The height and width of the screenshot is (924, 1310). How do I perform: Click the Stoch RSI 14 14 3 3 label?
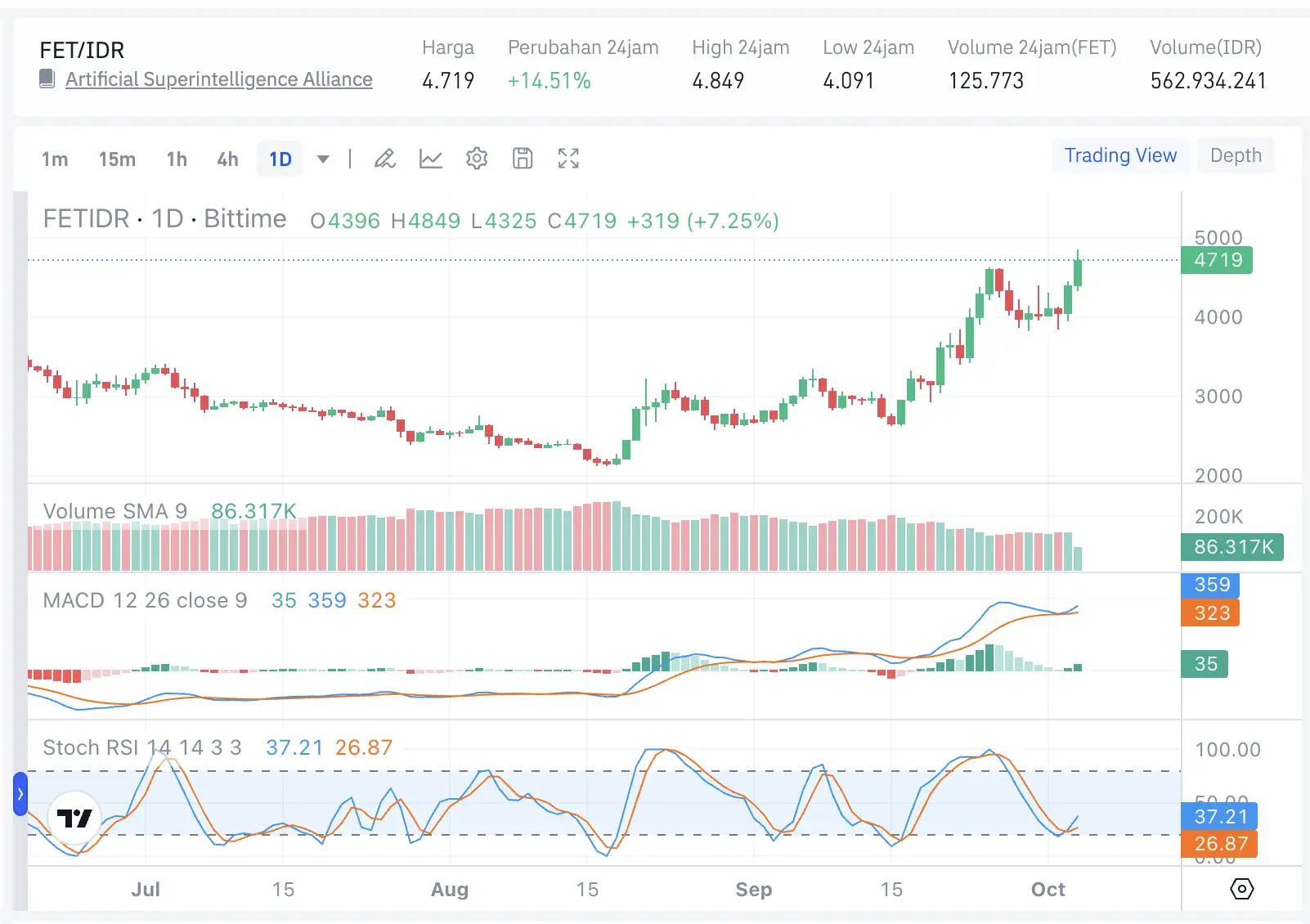tap(142, 747)
